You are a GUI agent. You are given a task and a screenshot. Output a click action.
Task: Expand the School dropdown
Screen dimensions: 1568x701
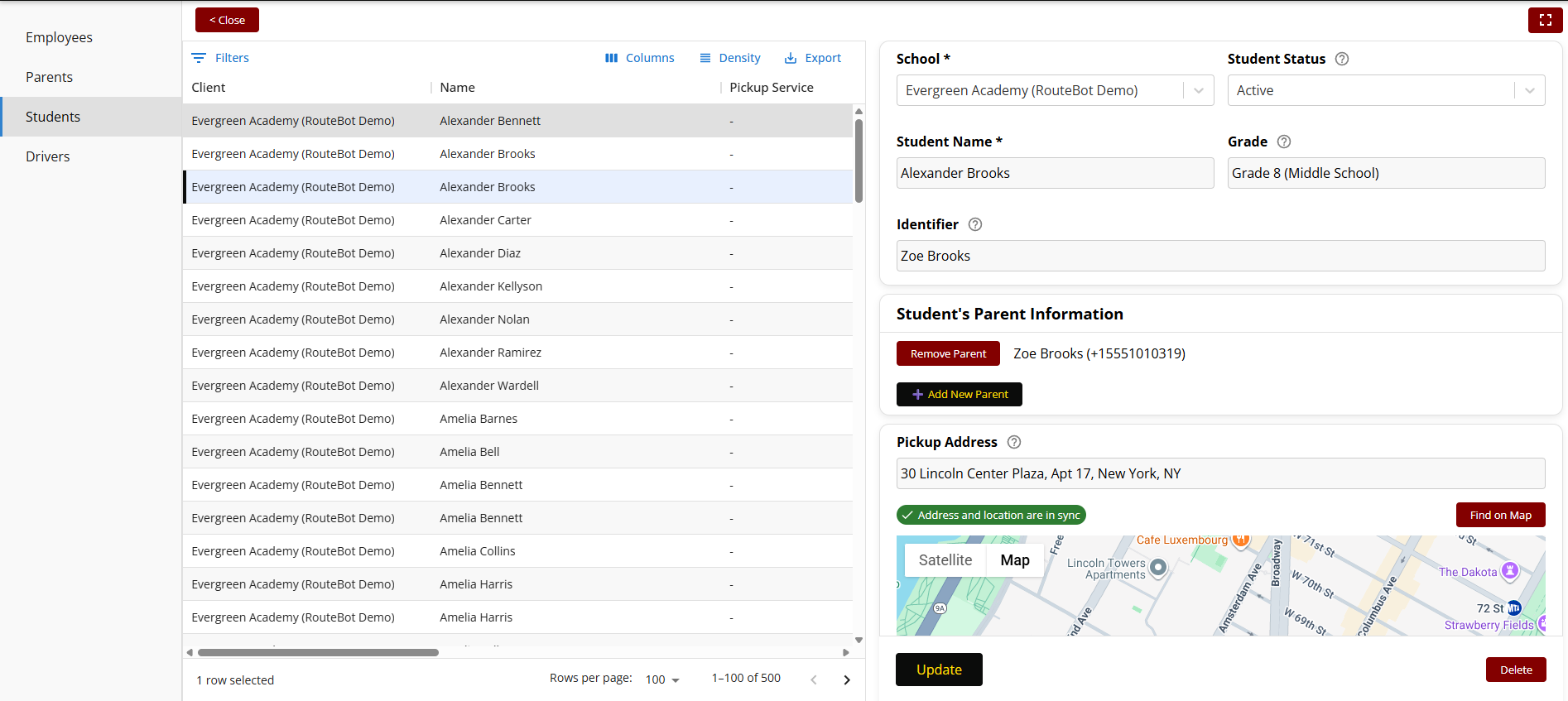coord(1199,90)
